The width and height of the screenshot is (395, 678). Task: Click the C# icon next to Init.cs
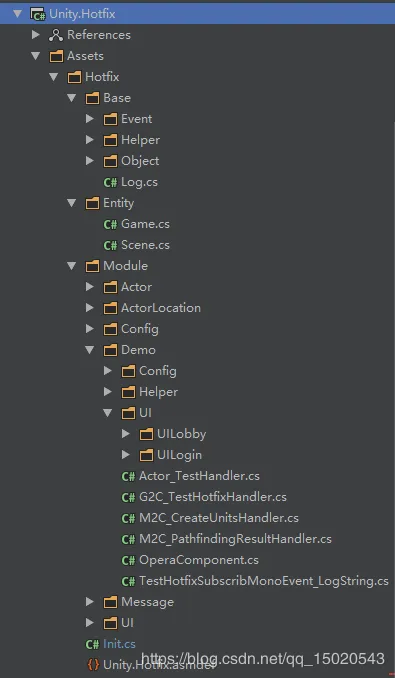coord(92,644)
